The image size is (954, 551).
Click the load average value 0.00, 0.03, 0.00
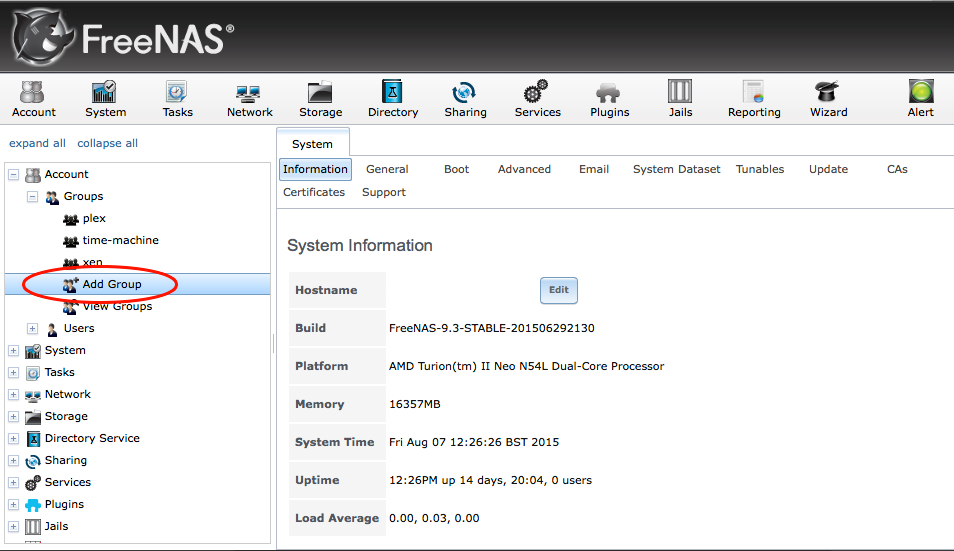pyautogui.click(x=434, y=518)
